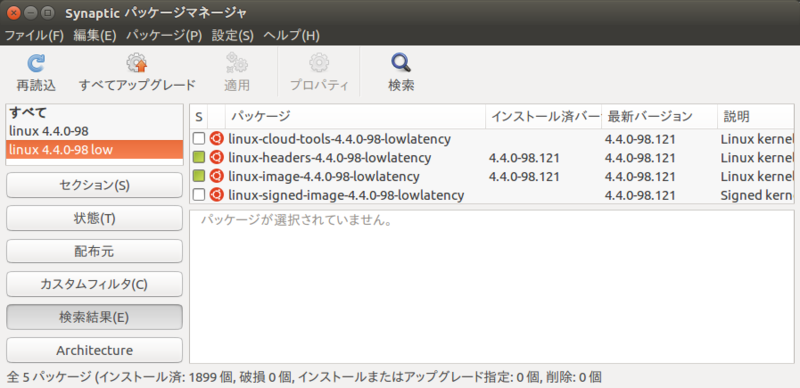Click Ubuntu logo icon of linux-image-4.4.0-98-lowlatency
The image size is (800, 388).
coord(216,176)
